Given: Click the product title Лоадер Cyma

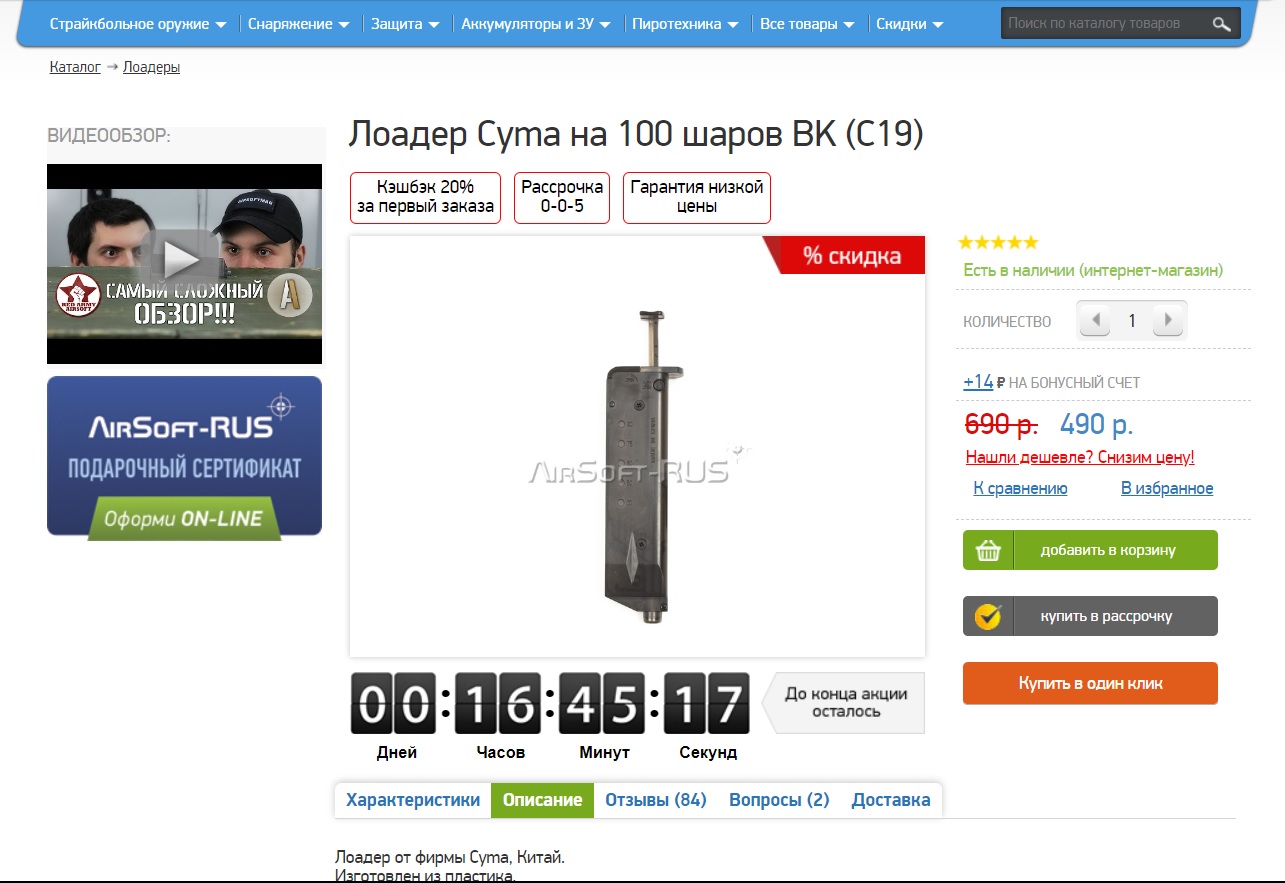Looking at the screenshot, I should tap(636, 134).
